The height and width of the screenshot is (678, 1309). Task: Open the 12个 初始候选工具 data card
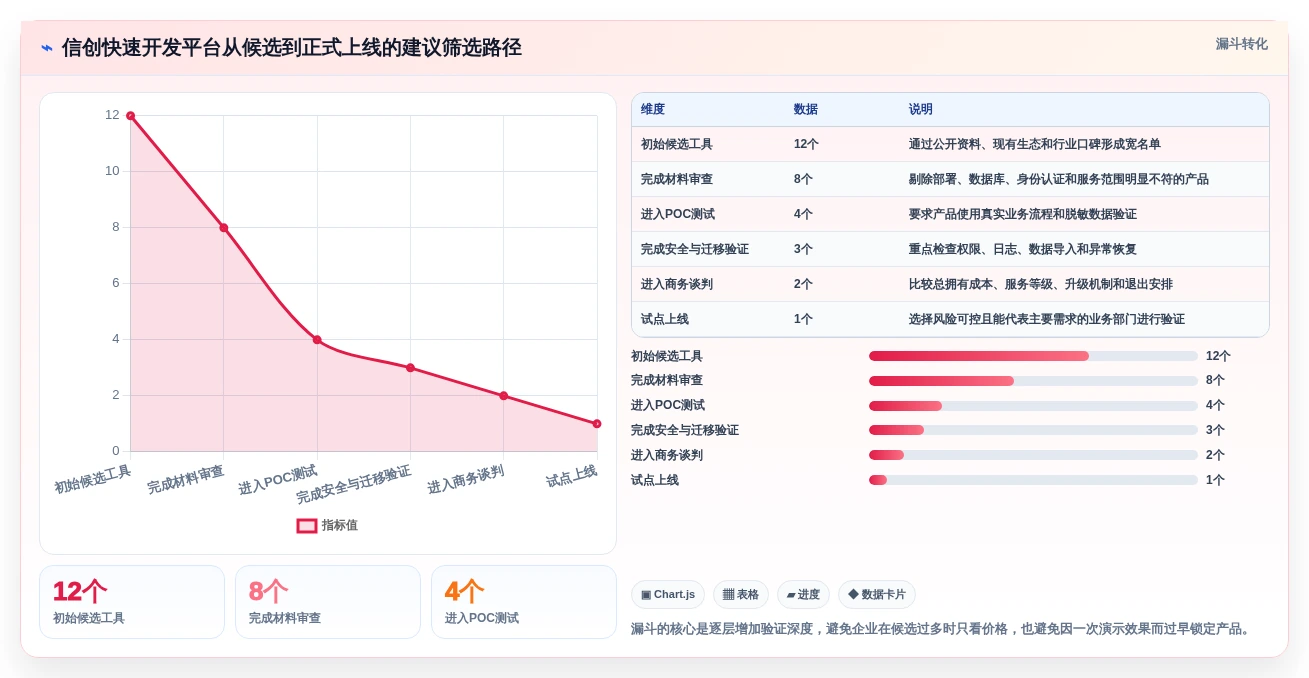tap(132, 602)
